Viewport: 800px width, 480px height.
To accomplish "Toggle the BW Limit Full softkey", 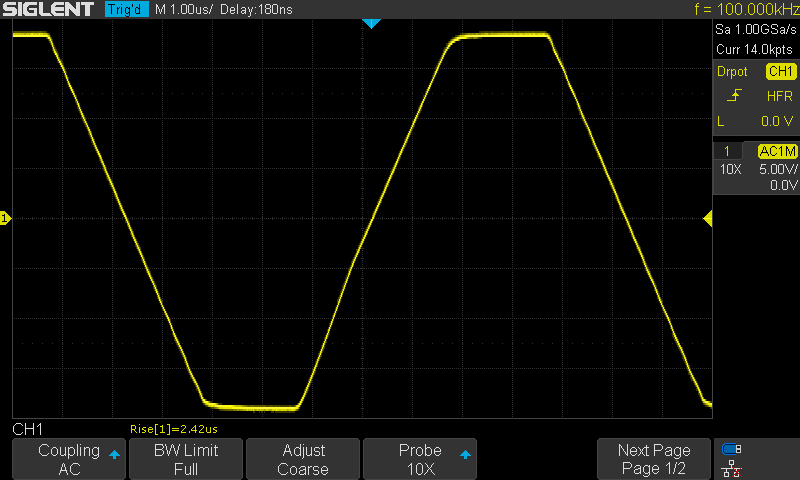I will click(x=186, y=459).
